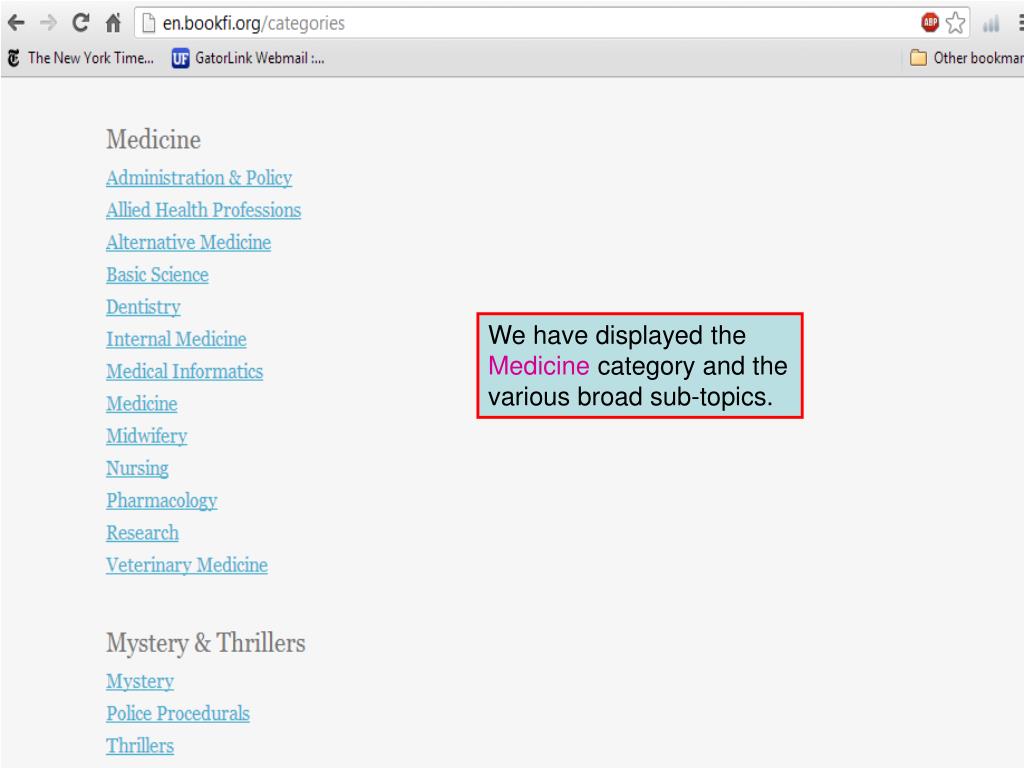
Task: Open Administration & Policy link
Action: [199, 178]
